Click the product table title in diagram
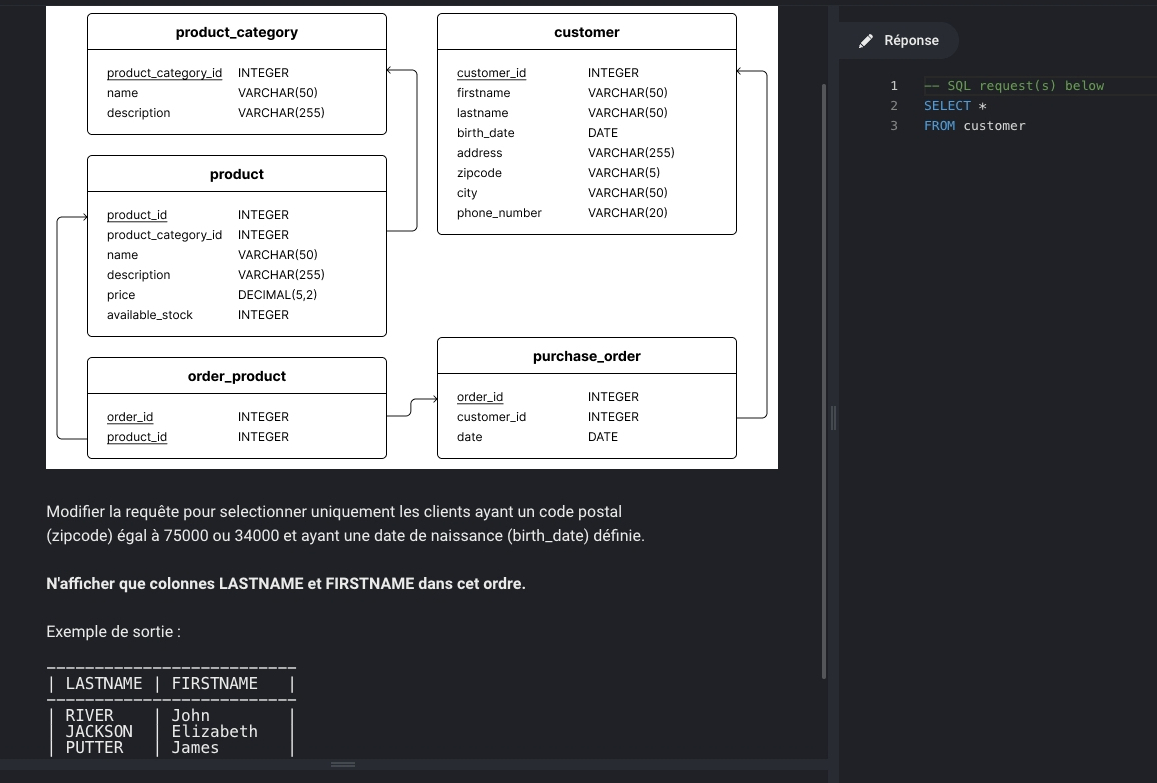Screen dimensions: 1157x783 (237, 174)
